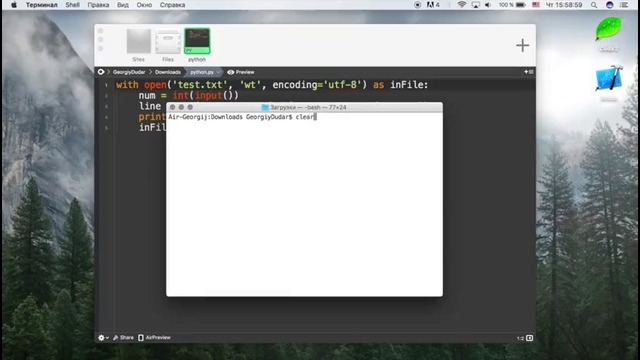Click the Terminal command prompt line
The width and height of the screenshot is (640, 360).
click(242, 117)
